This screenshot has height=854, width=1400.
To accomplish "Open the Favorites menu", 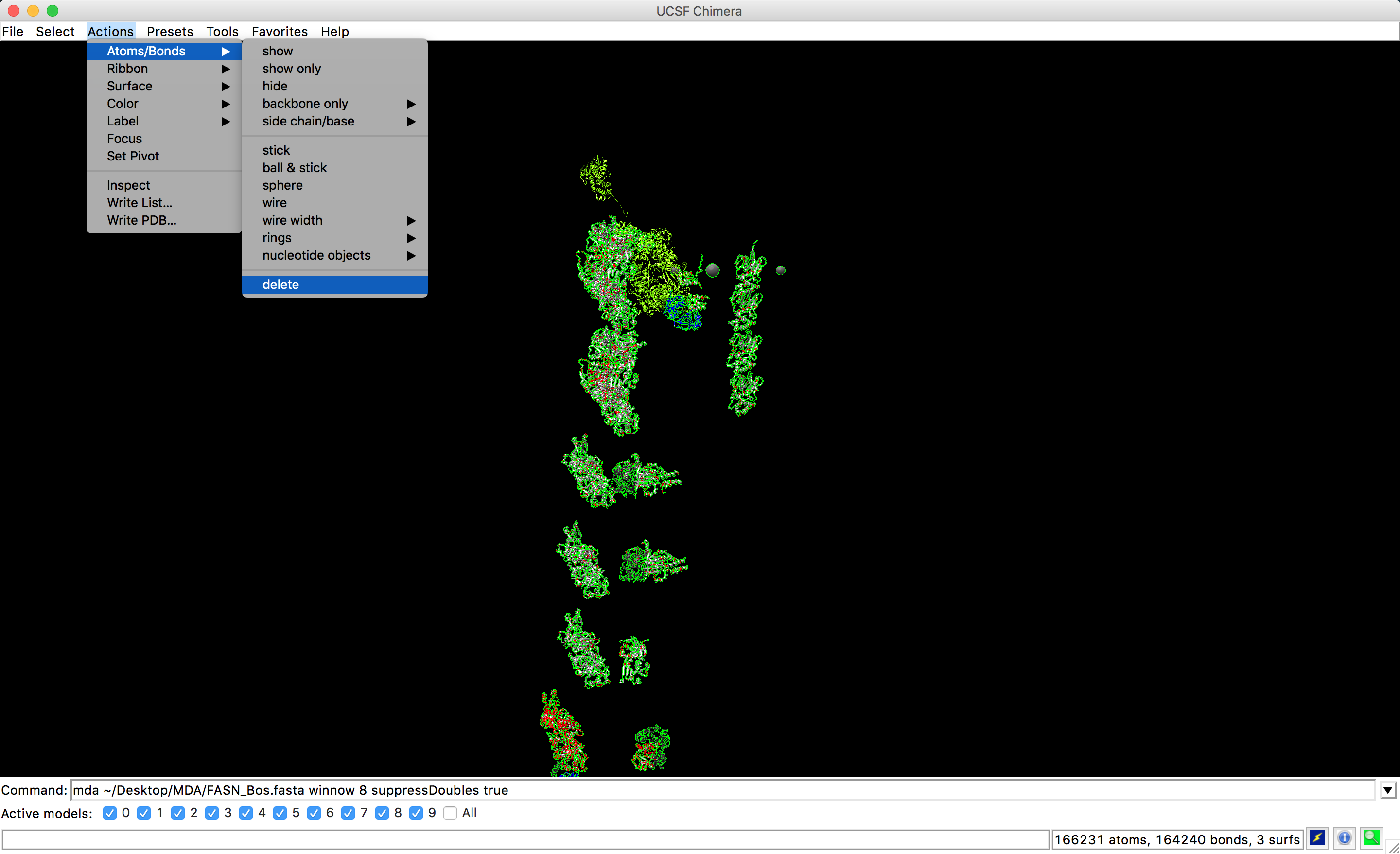I will point(280,31).
